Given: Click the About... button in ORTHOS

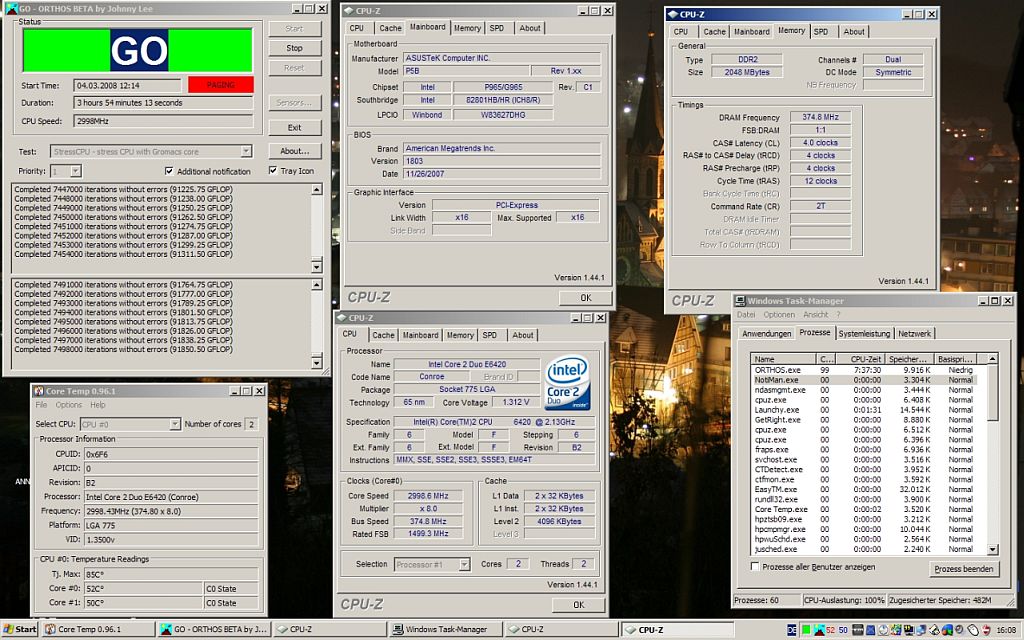Looking at the screenshot, I should 295,151.
